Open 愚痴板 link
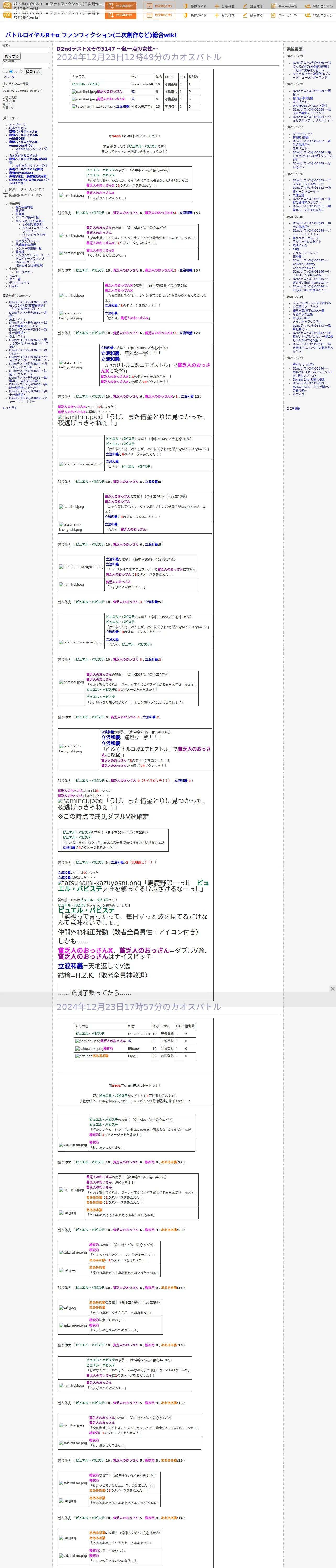The height and width of the screenshot is (1568, 336). tap(20, 251)
